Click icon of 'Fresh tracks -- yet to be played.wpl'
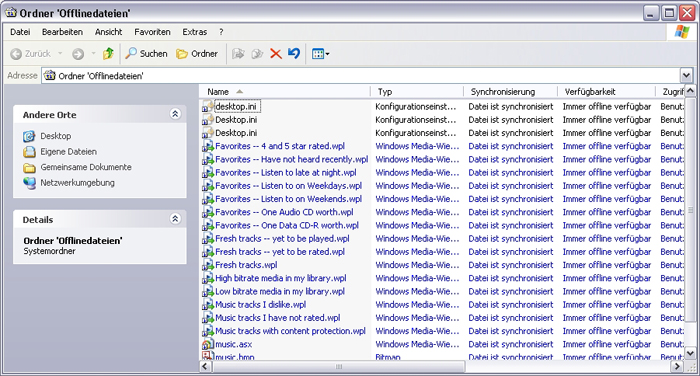The image size is (700, 376). click(x=208, y=239)
